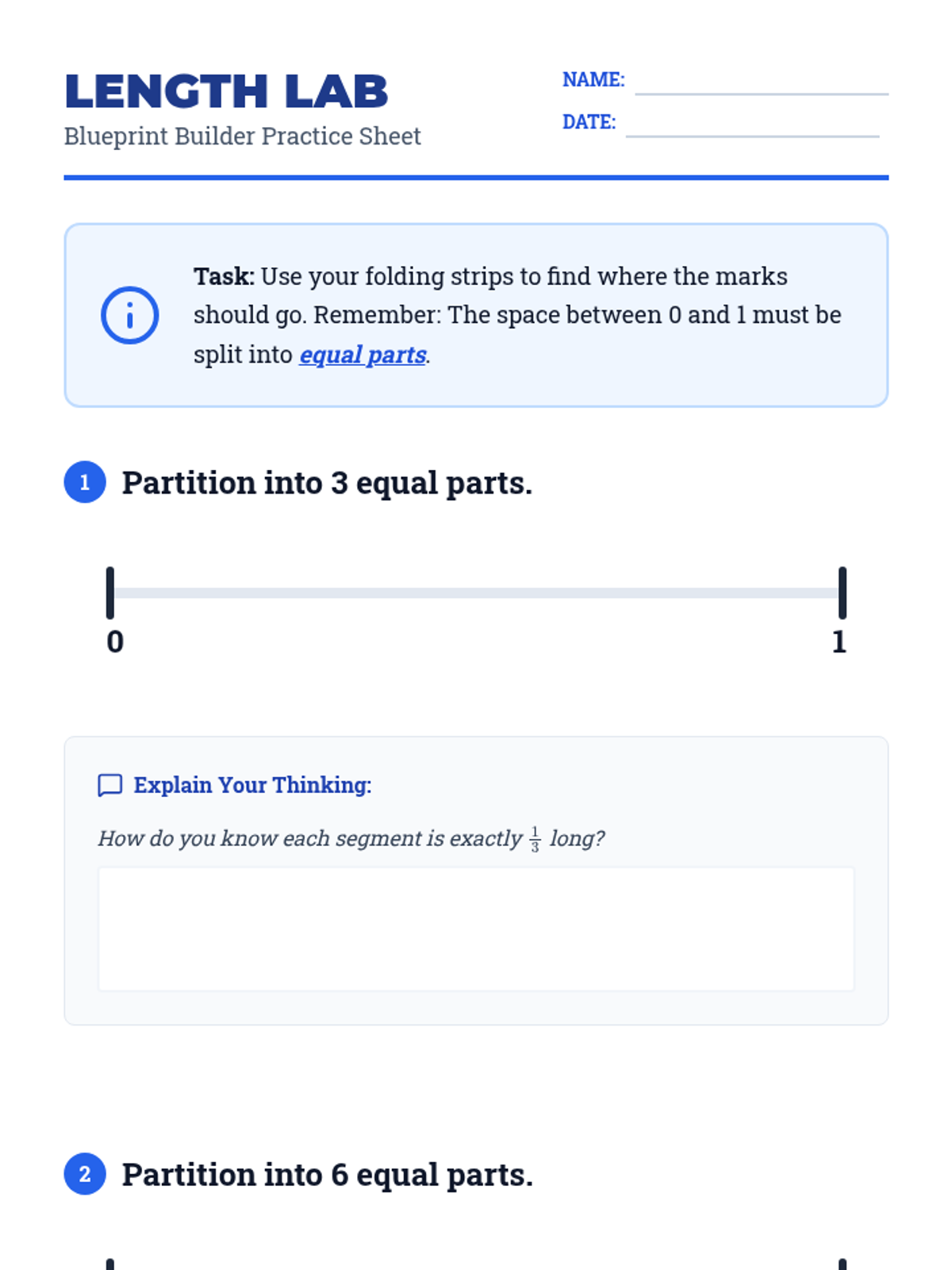
Task: Click the LENGTH LAB title
Action: (226, 91)
